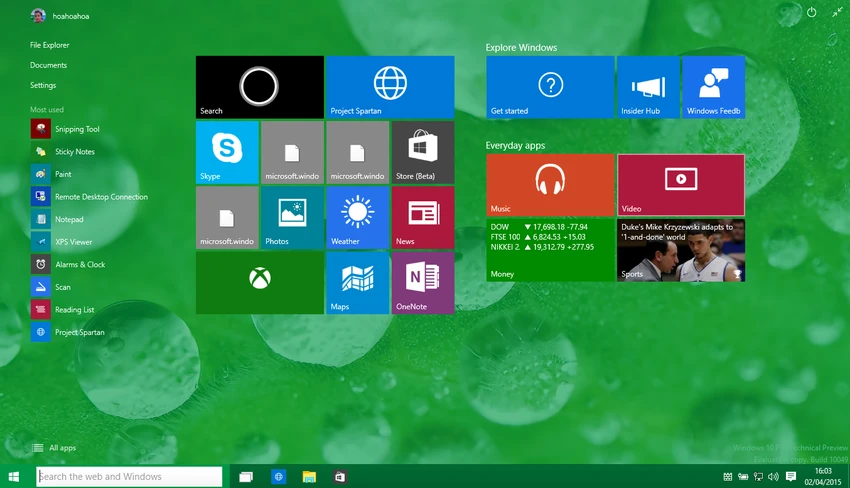Click the battery icon in system tray
The image size is (850, 488).
pos(743,477)
